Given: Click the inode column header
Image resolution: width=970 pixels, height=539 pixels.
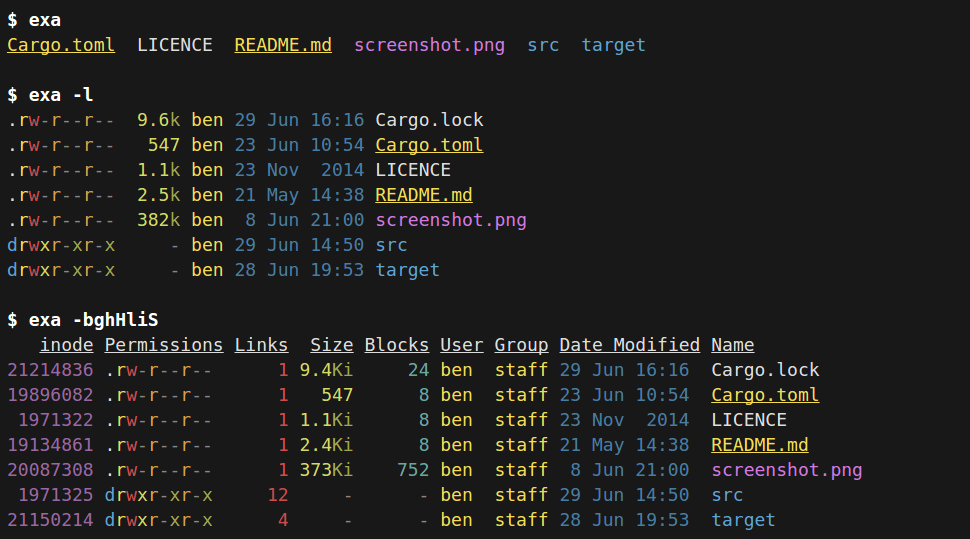Looking at the screenshot, I should tap(66, 345).
